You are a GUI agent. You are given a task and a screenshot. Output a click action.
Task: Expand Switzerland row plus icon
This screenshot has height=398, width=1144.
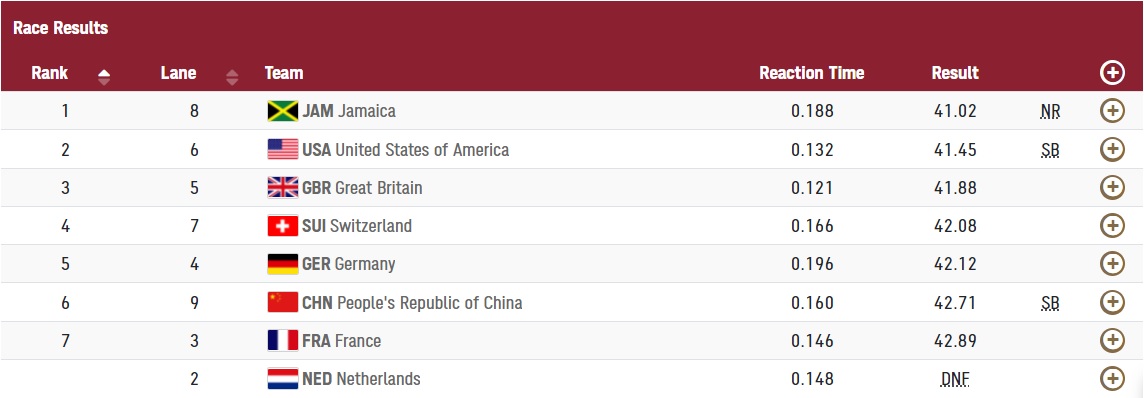coord(1111,226)
